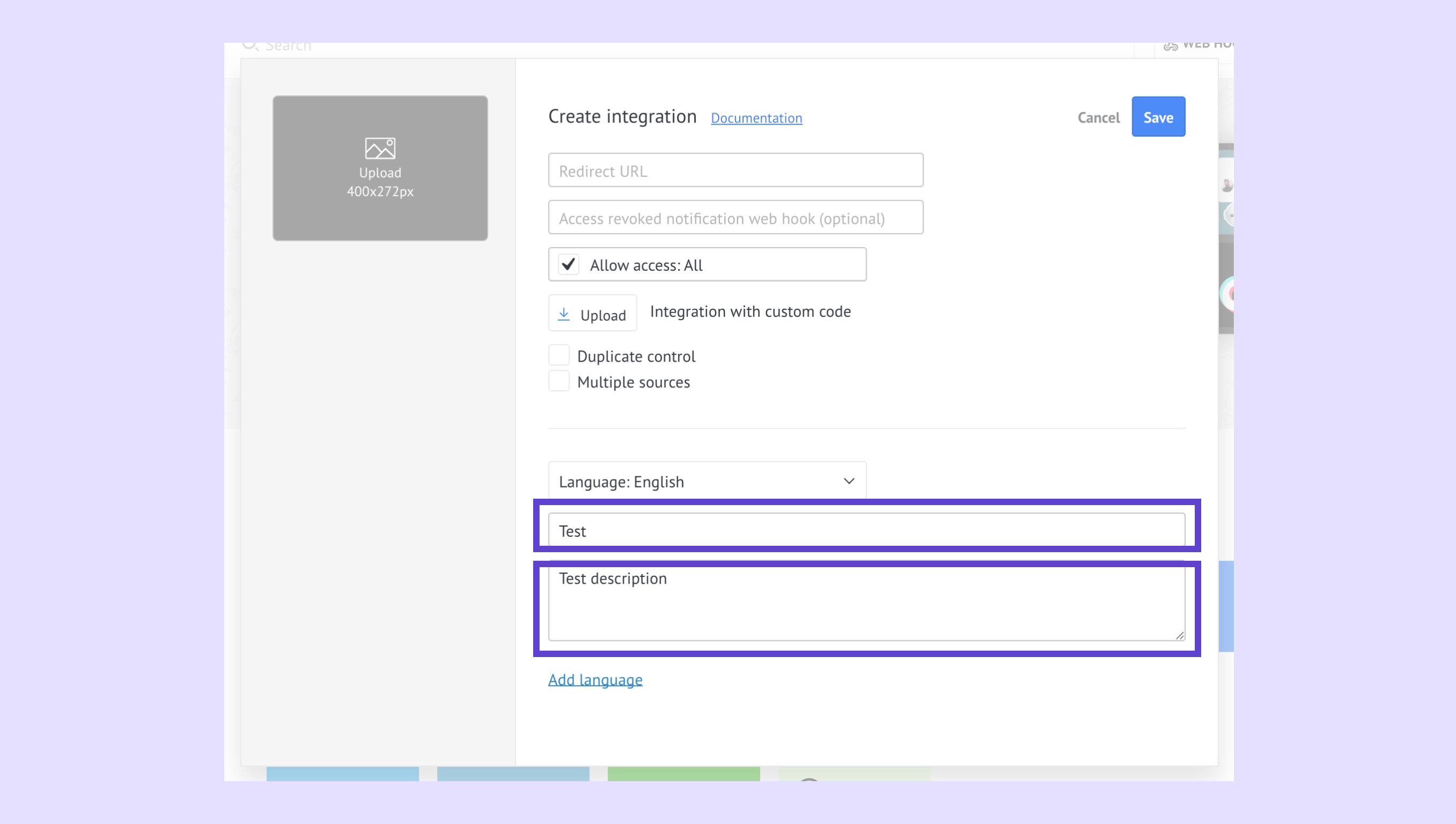Image resolution: width=1456 pixels, height=824 pixels.
Task: Click the Test name input field
Action: pyautogui.click(x=866, y=530)
